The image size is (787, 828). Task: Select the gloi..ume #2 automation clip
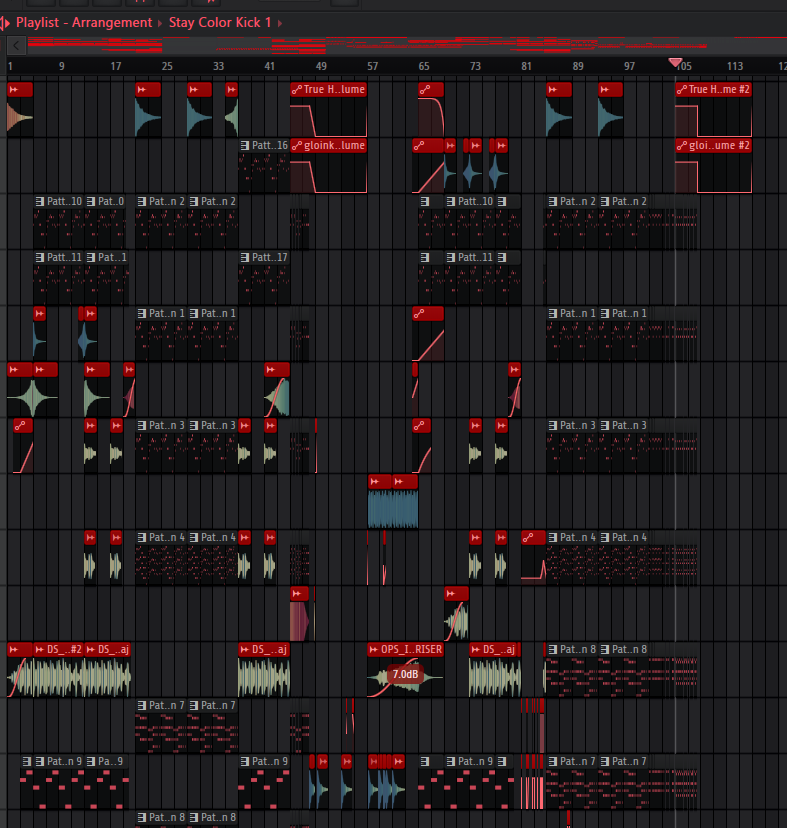[x=714, y=166]
